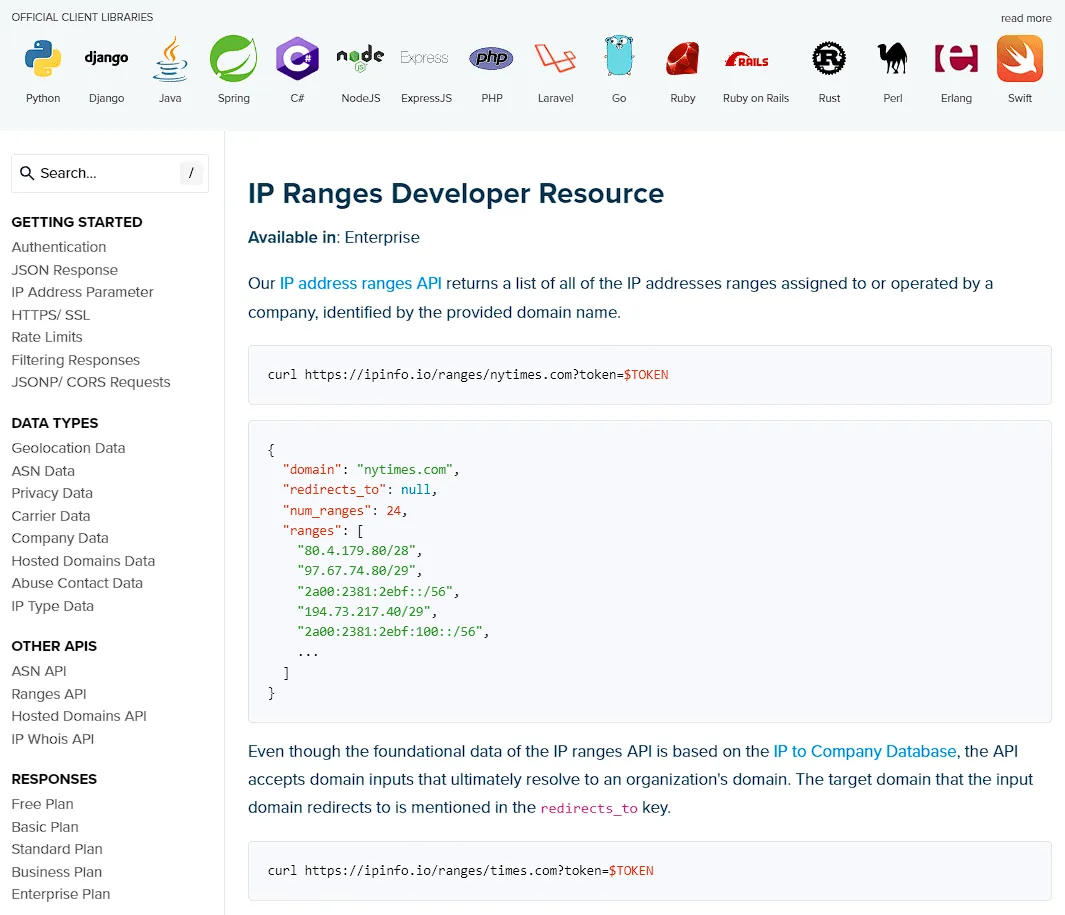Click the search magnifier icon
Image resolution: width=1065 pixels, height=915 pixels.
click(27, 173)
